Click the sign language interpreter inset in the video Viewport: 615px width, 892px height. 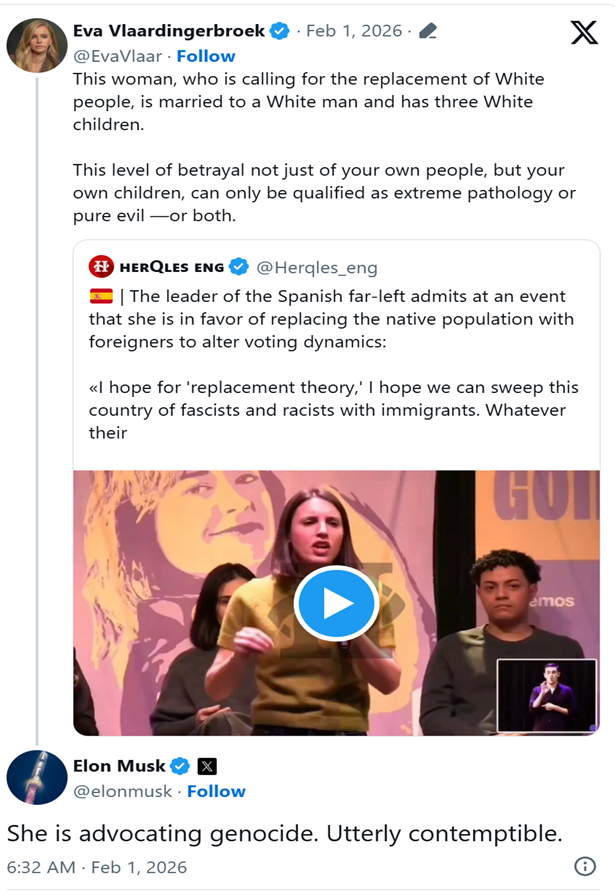point(547,694)
